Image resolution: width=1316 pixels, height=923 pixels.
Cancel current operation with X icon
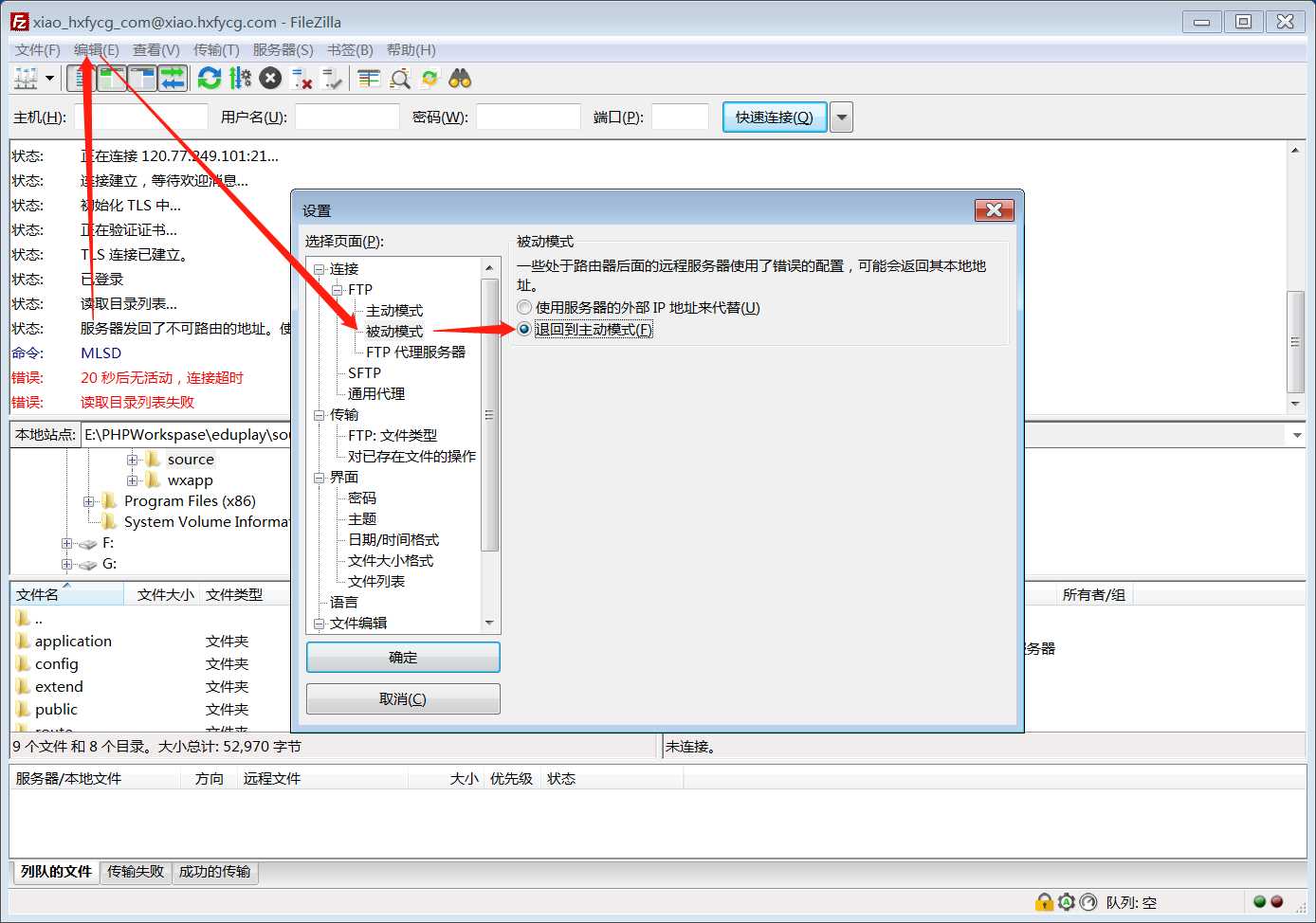tap(270, 79)
